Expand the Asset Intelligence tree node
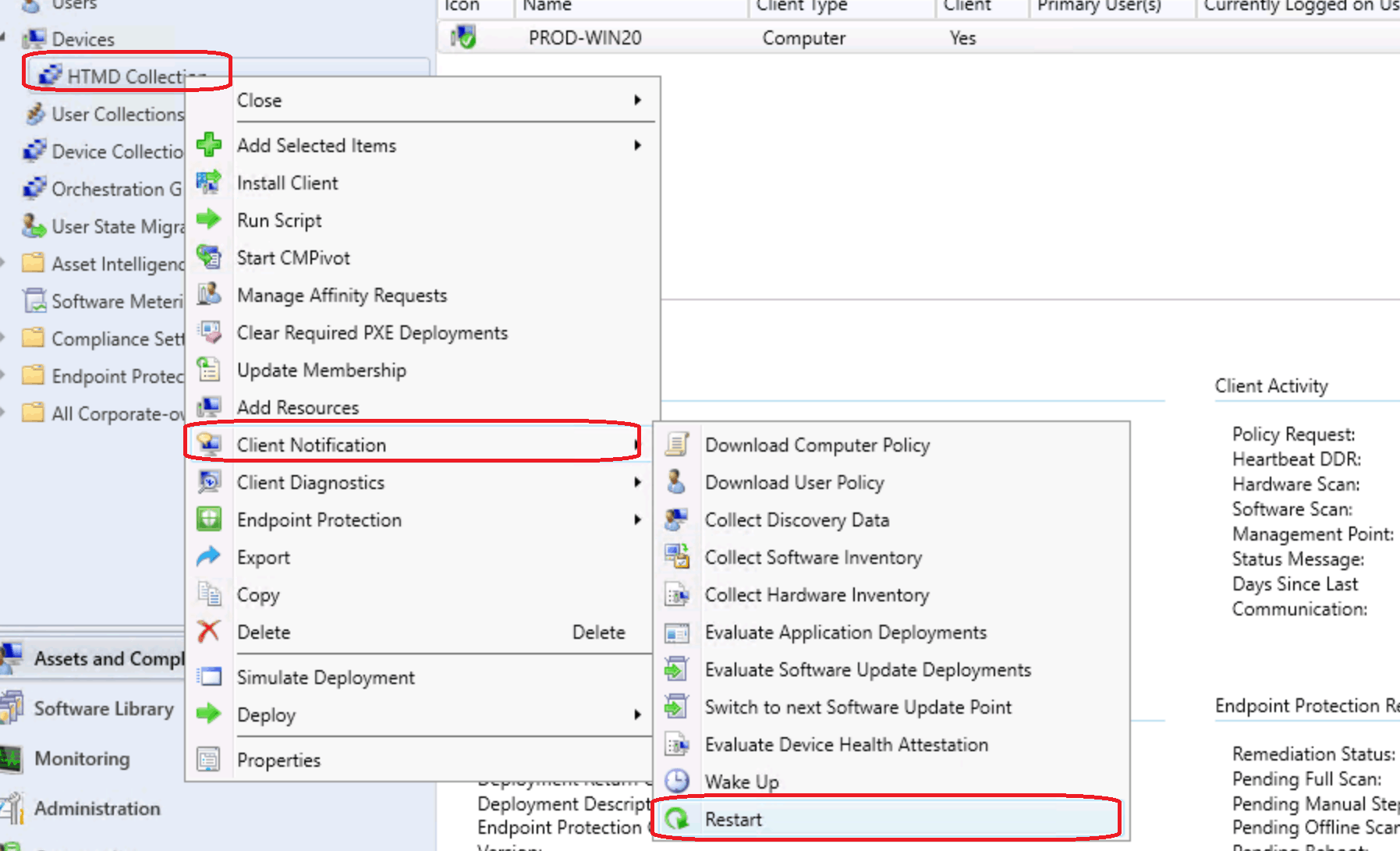 click(x=6, y=264)
